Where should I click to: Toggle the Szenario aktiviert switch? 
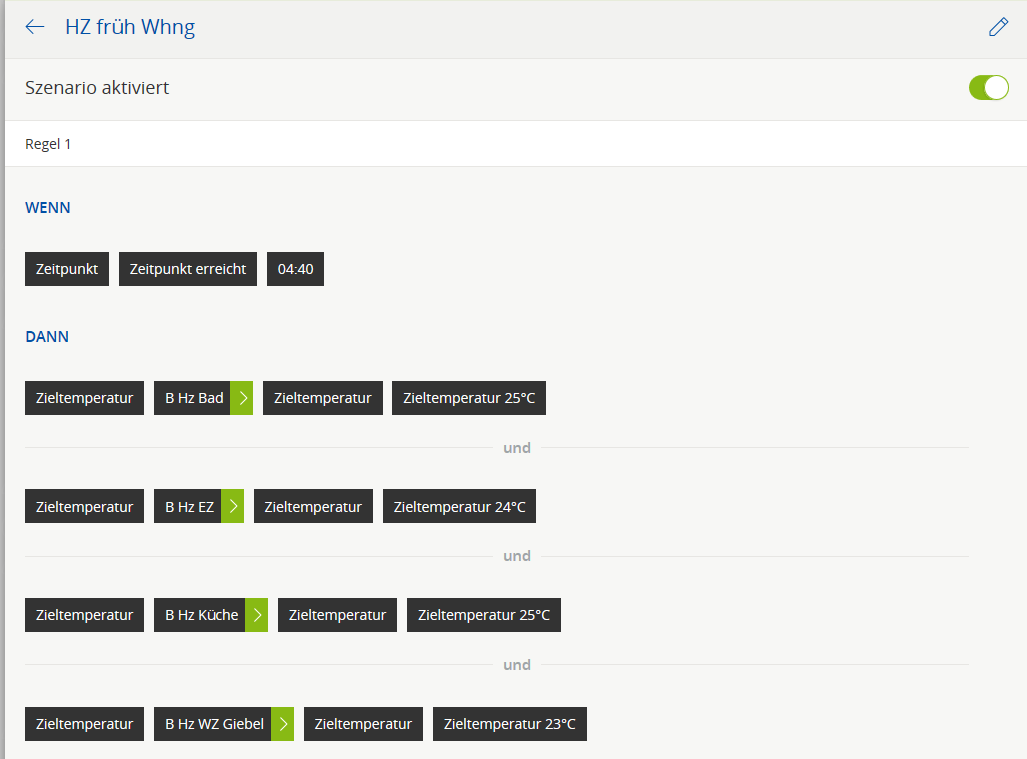point(988,88)
